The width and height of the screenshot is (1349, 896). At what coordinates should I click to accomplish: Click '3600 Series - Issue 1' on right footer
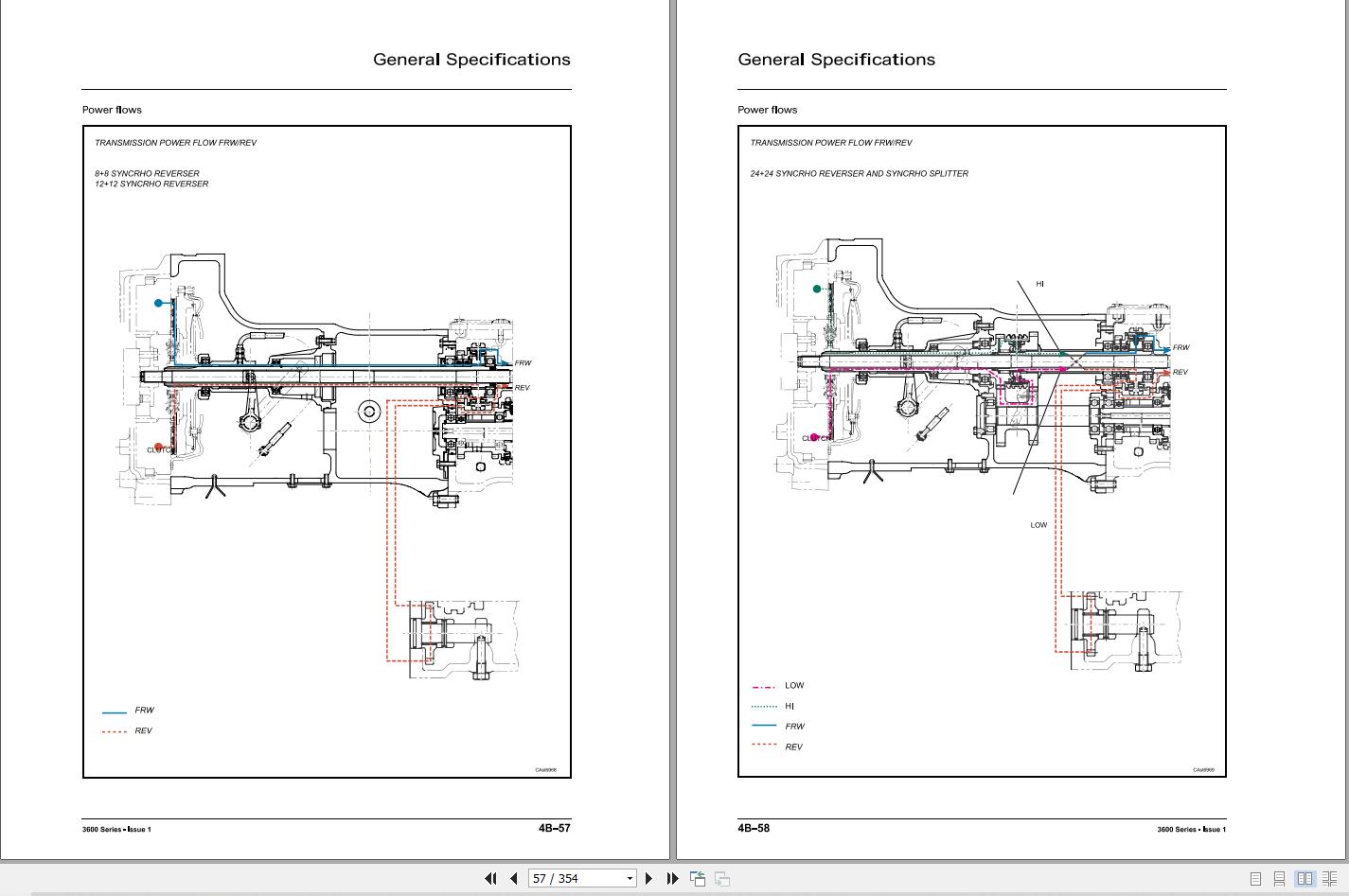tap(1191, 830)
